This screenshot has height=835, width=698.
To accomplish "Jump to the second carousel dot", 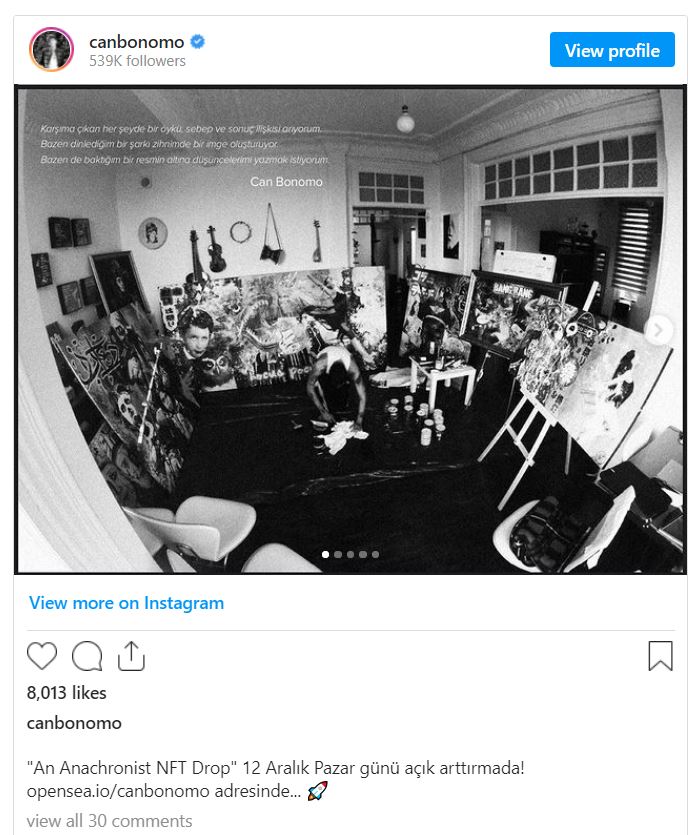I will point(338,554).
